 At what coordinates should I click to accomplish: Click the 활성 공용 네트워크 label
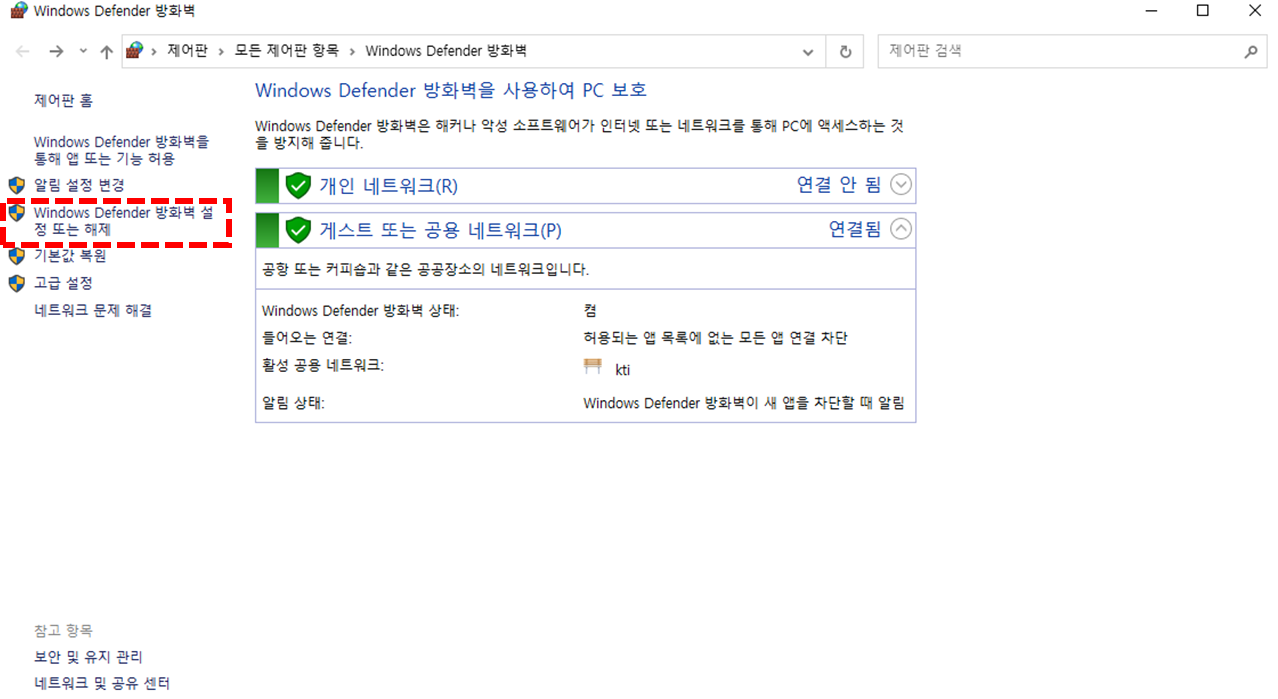pos(322,366)
